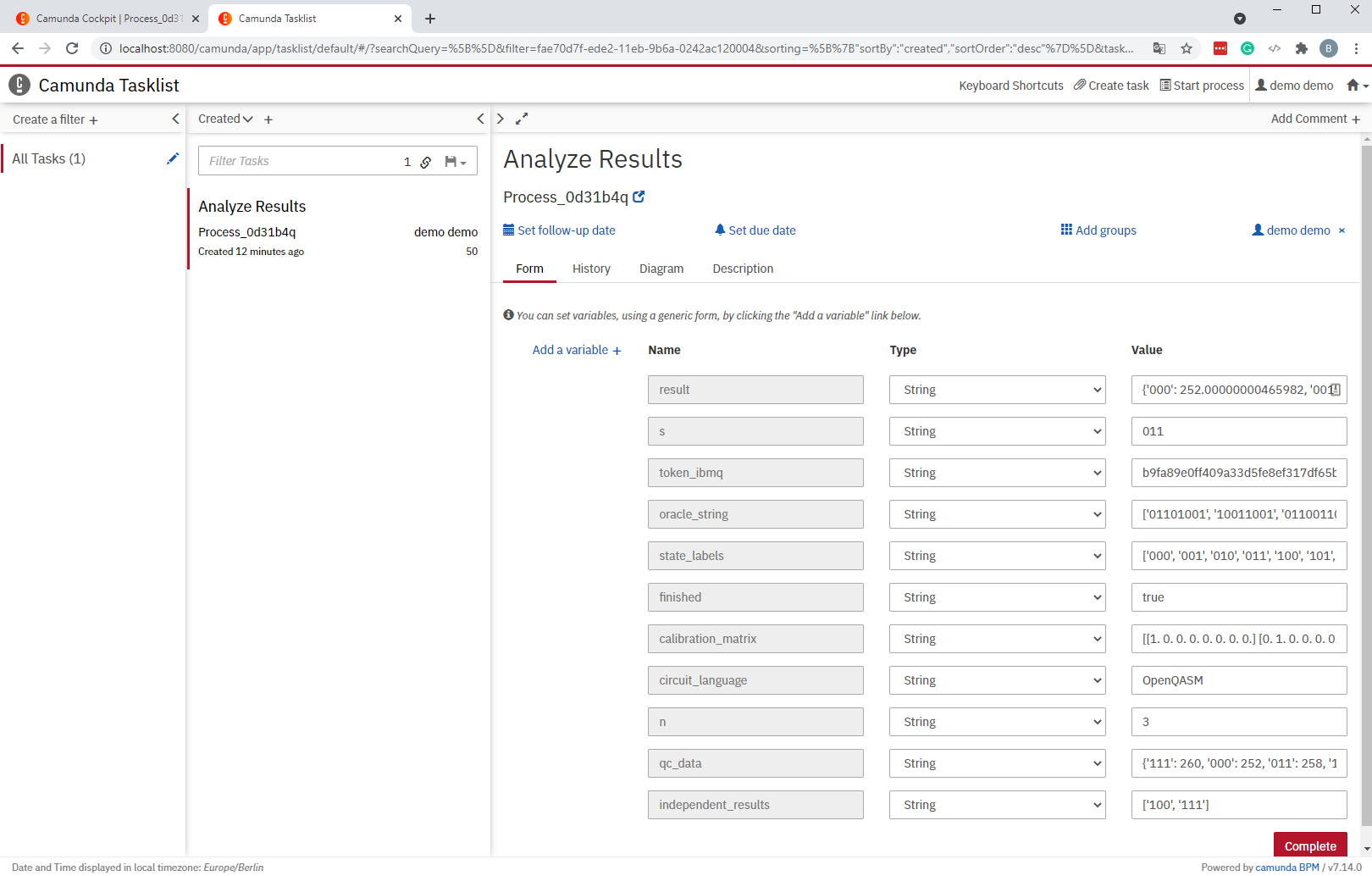Maximize task view with the expand-arrows icon

[522, 119]
